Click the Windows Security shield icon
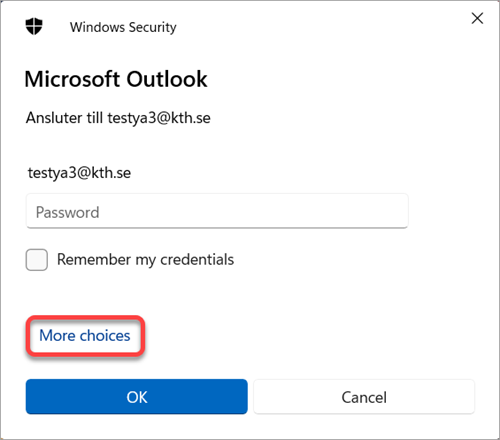Image resolution: width=500 pixels, height=440 pixels. 34,26
